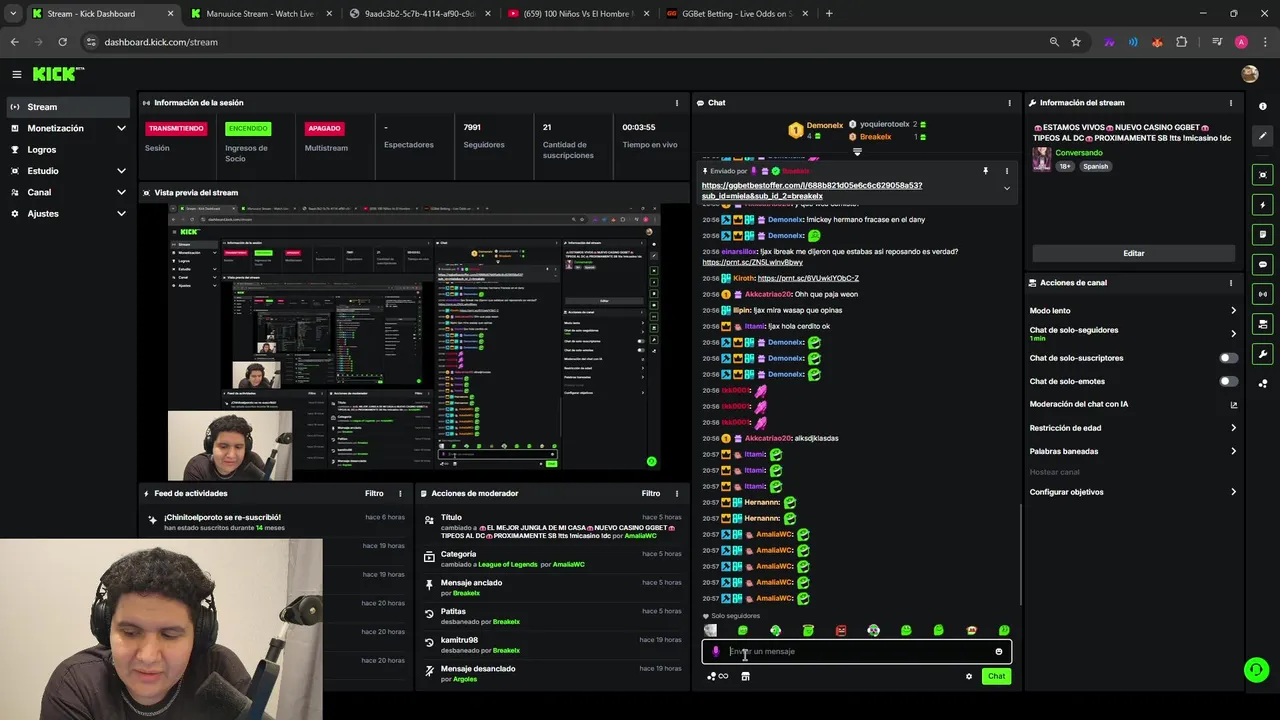Open the MetaMask fox extension
The width and height of the screenshot is (1280, 720).
click(1157, 42)
